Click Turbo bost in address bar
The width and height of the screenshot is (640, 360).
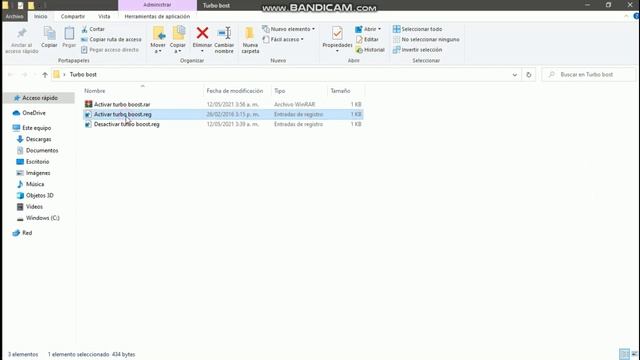[83, 75]
